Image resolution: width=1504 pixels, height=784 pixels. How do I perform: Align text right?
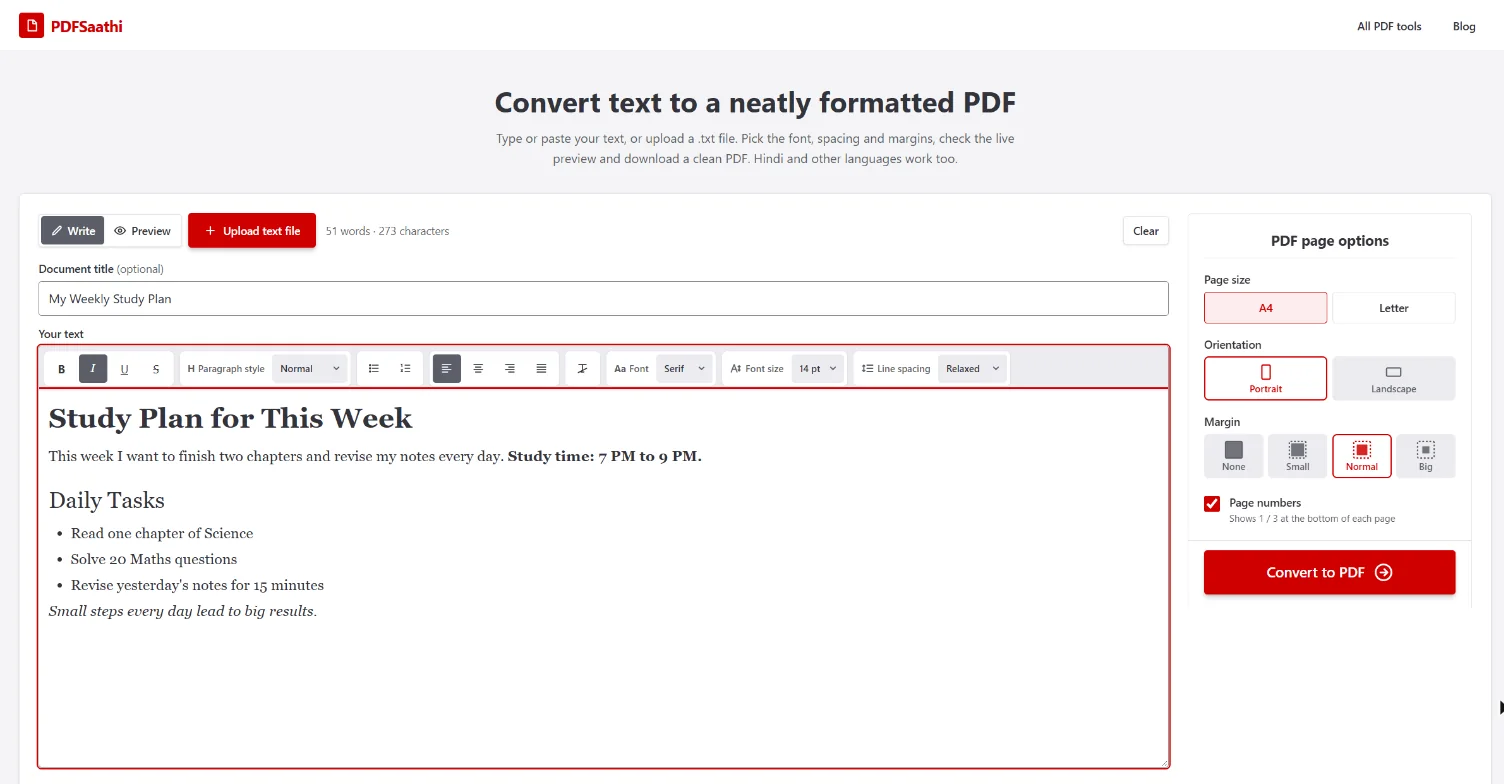point(510,369)
